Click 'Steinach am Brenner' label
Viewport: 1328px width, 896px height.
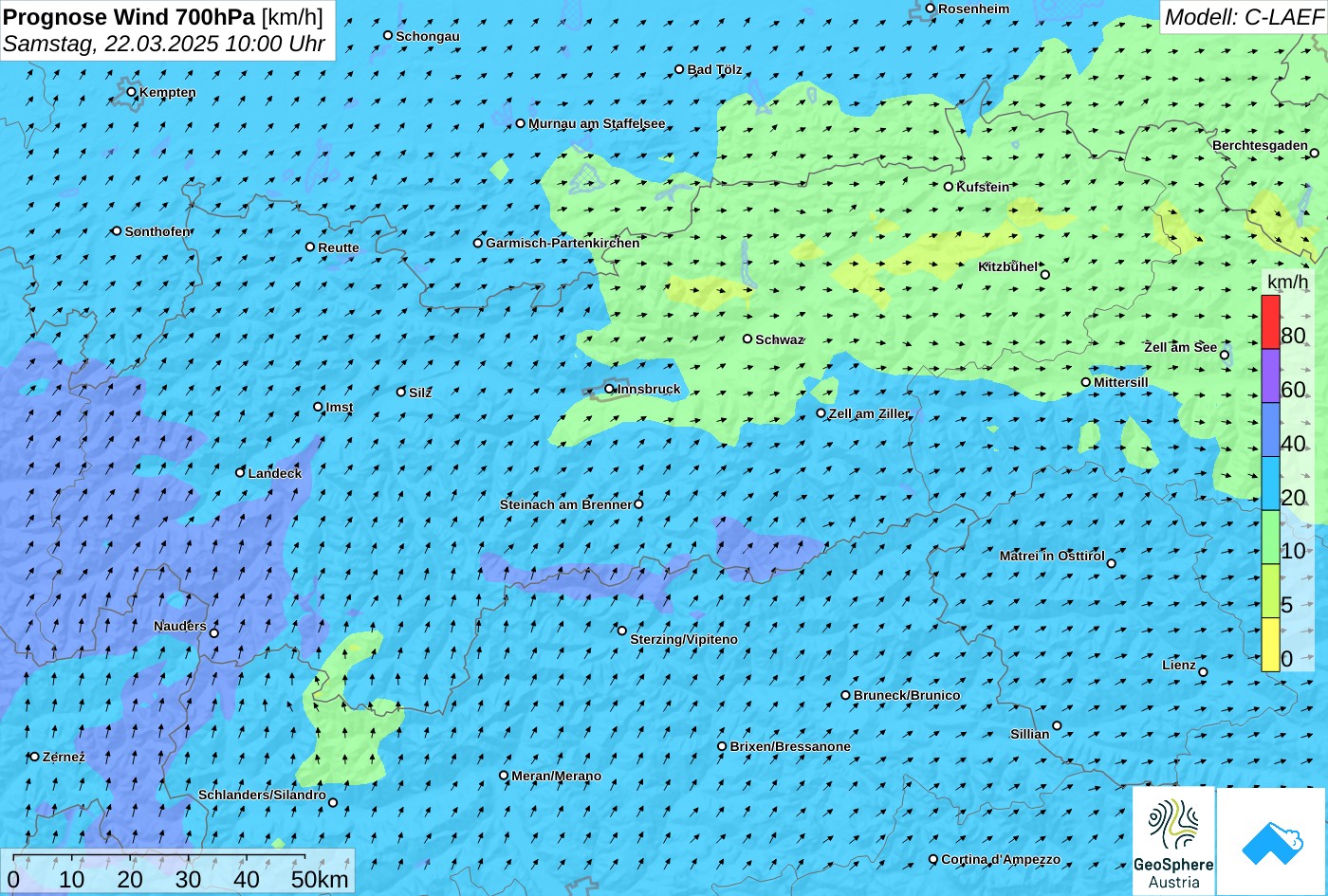tap(565, 504)
